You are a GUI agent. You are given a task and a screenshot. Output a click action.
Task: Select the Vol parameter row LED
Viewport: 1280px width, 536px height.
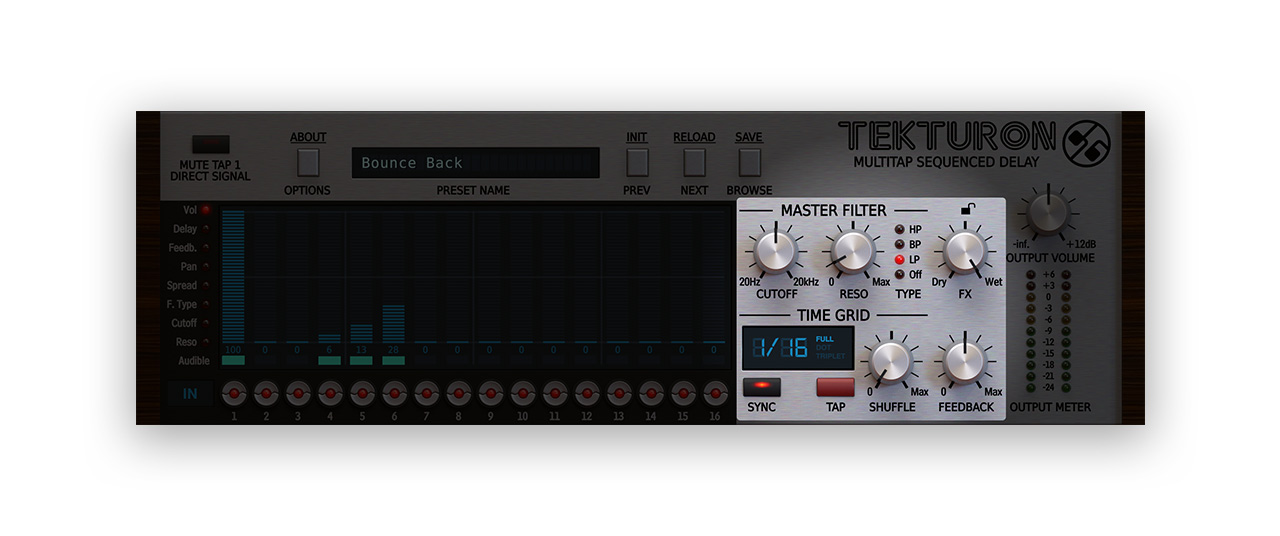(x=206, y=210)
